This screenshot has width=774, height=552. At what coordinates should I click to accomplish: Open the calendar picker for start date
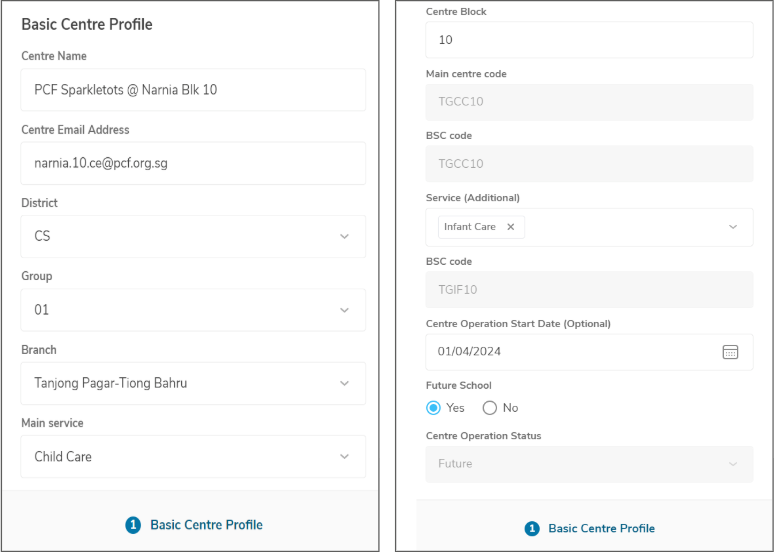click(730, 352)
